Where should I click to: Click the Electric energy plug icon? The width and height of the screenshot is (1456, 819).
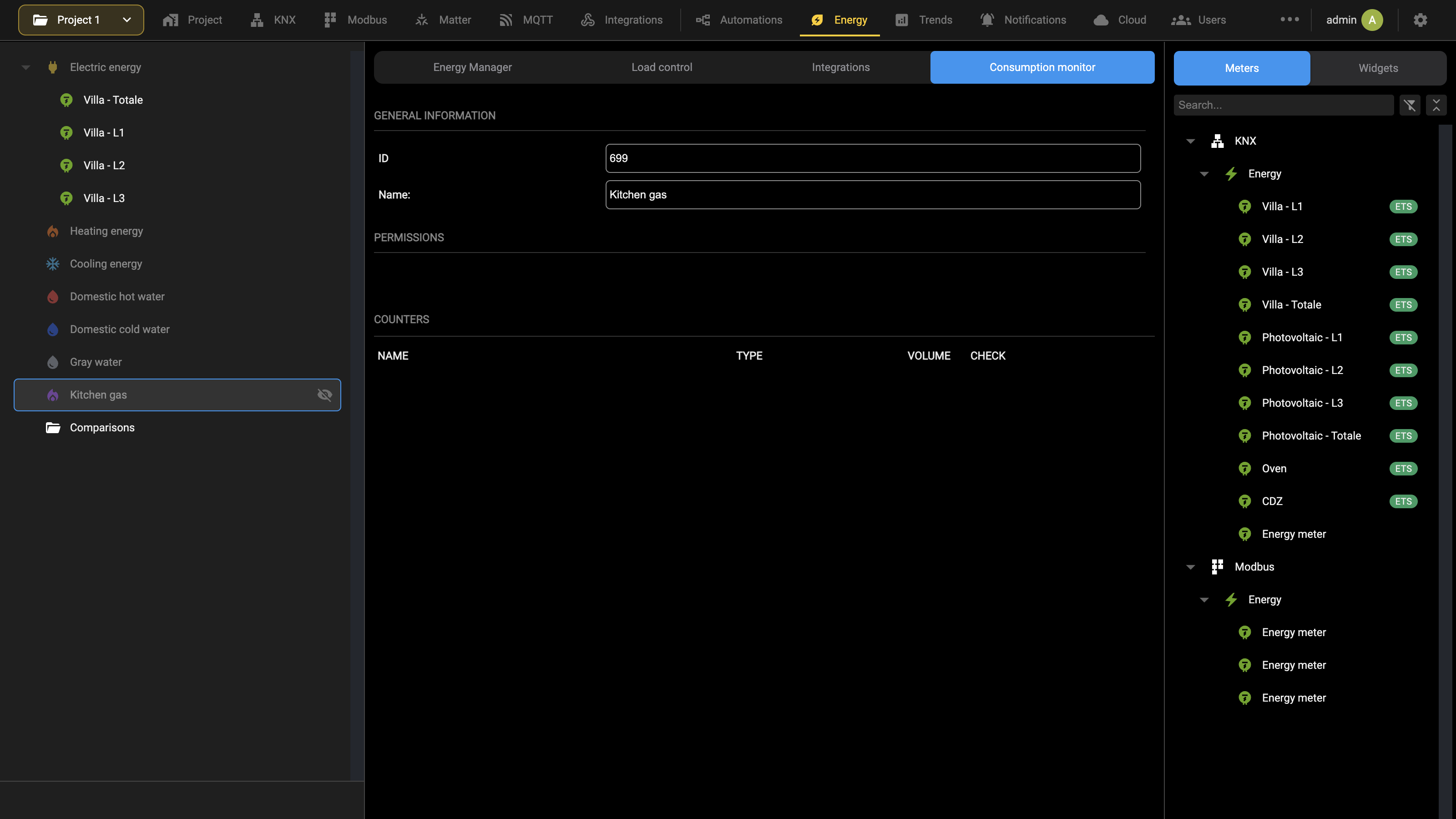coord(53,67)
